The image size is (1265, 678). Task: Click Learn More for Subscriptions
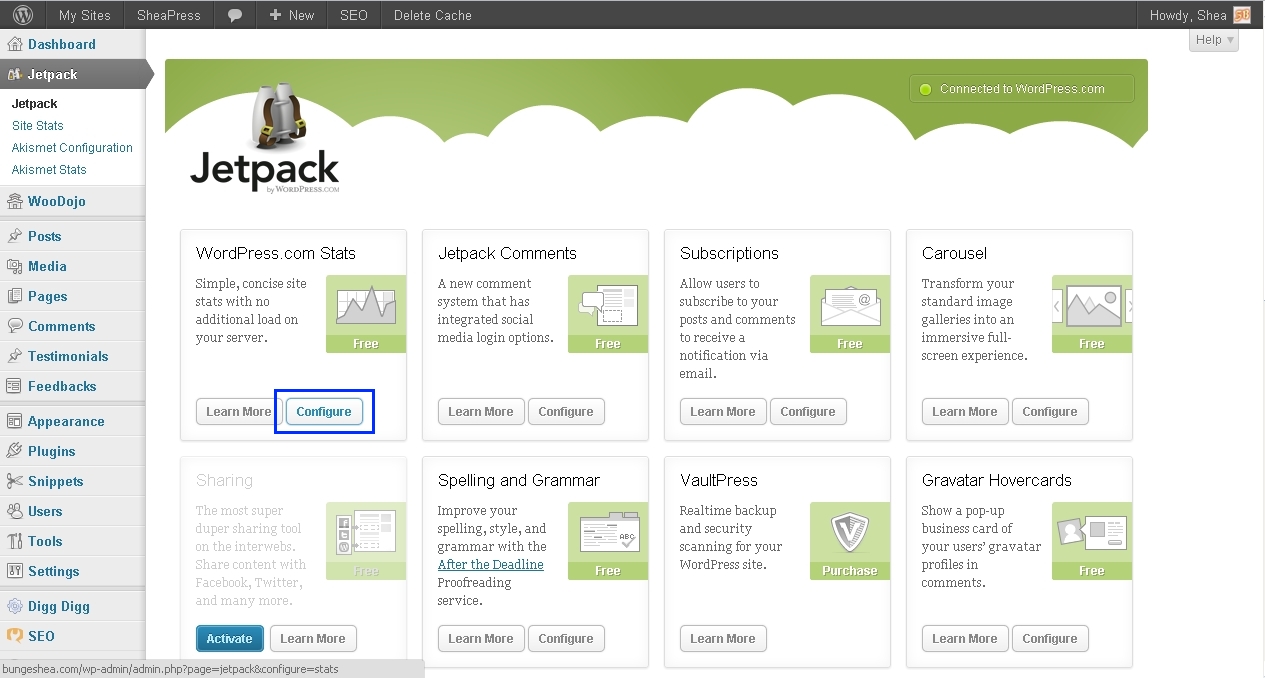723,412
